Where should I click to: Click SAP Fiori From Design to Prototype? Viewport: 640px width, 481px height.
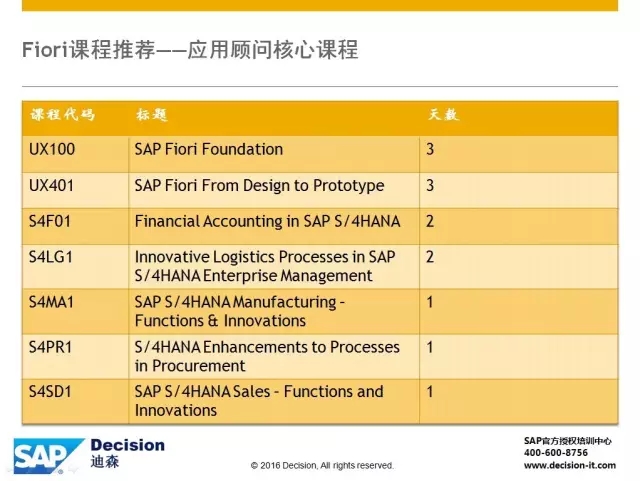point(259,186)
